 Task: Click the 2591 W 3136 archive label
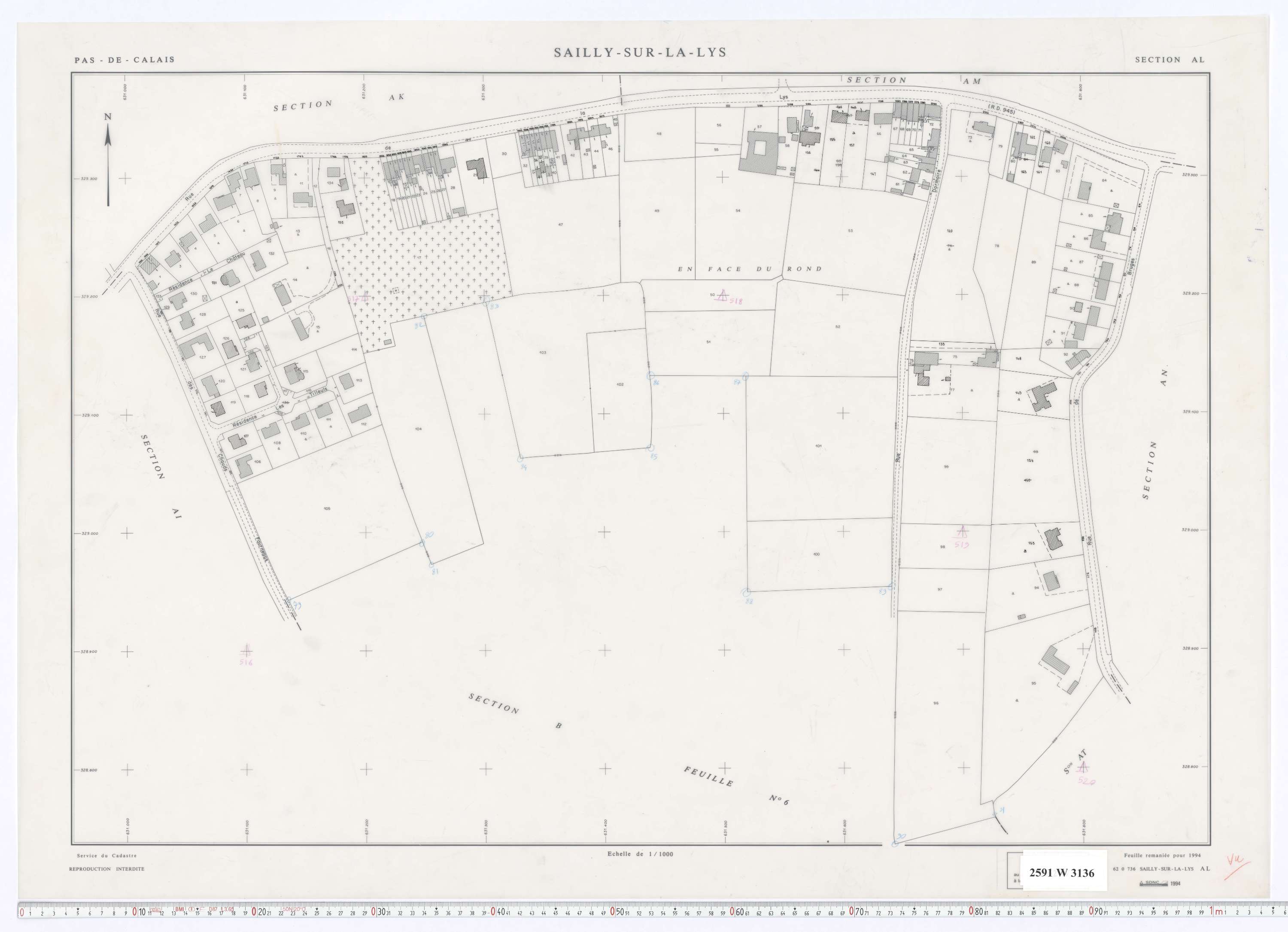[1061, 873]
